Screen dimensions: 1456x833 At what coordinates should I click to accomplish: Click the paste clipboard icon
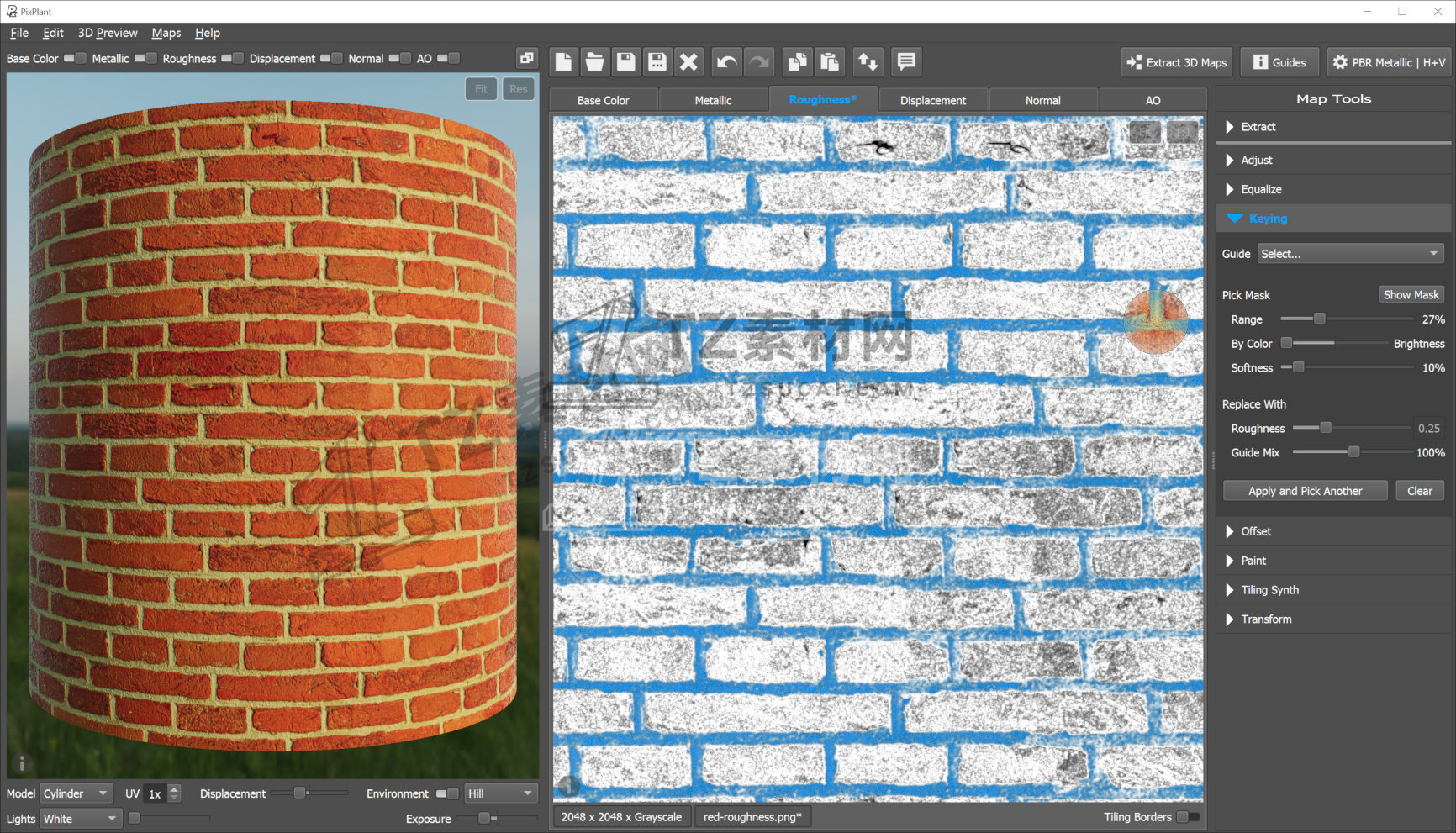[x=830, y=62]
